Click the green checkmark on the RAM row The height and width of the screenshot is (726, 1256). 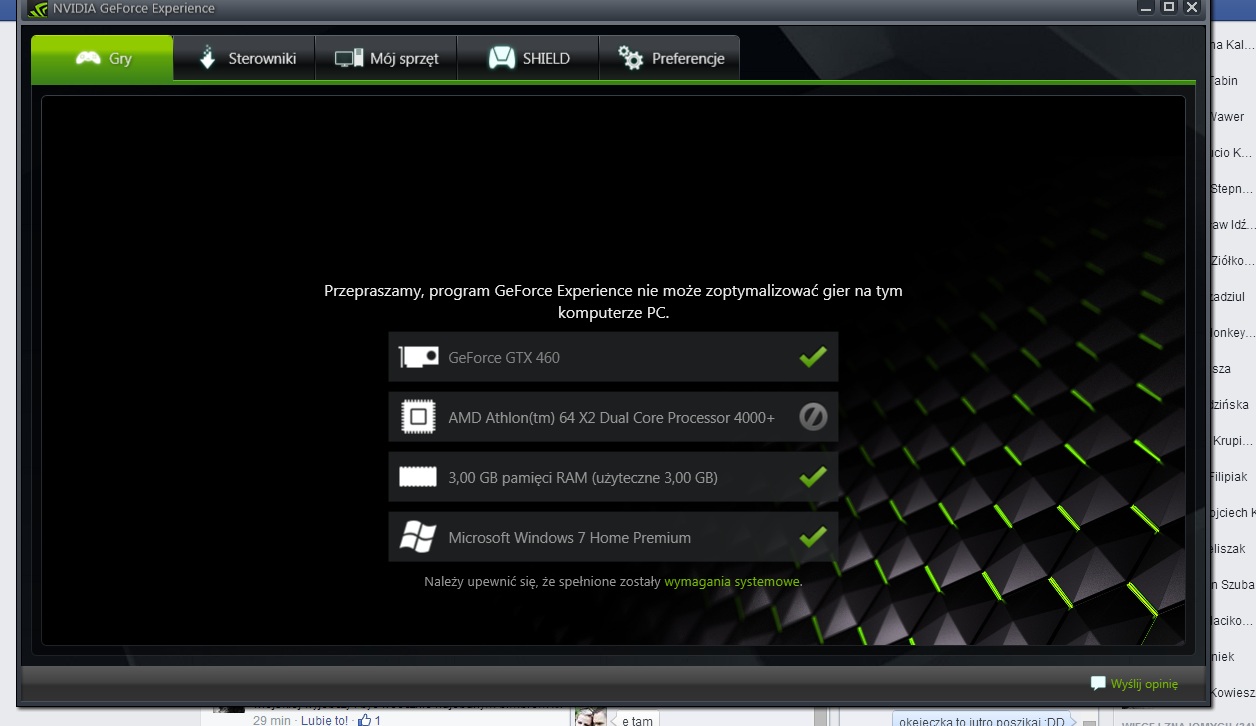point(813,476)
